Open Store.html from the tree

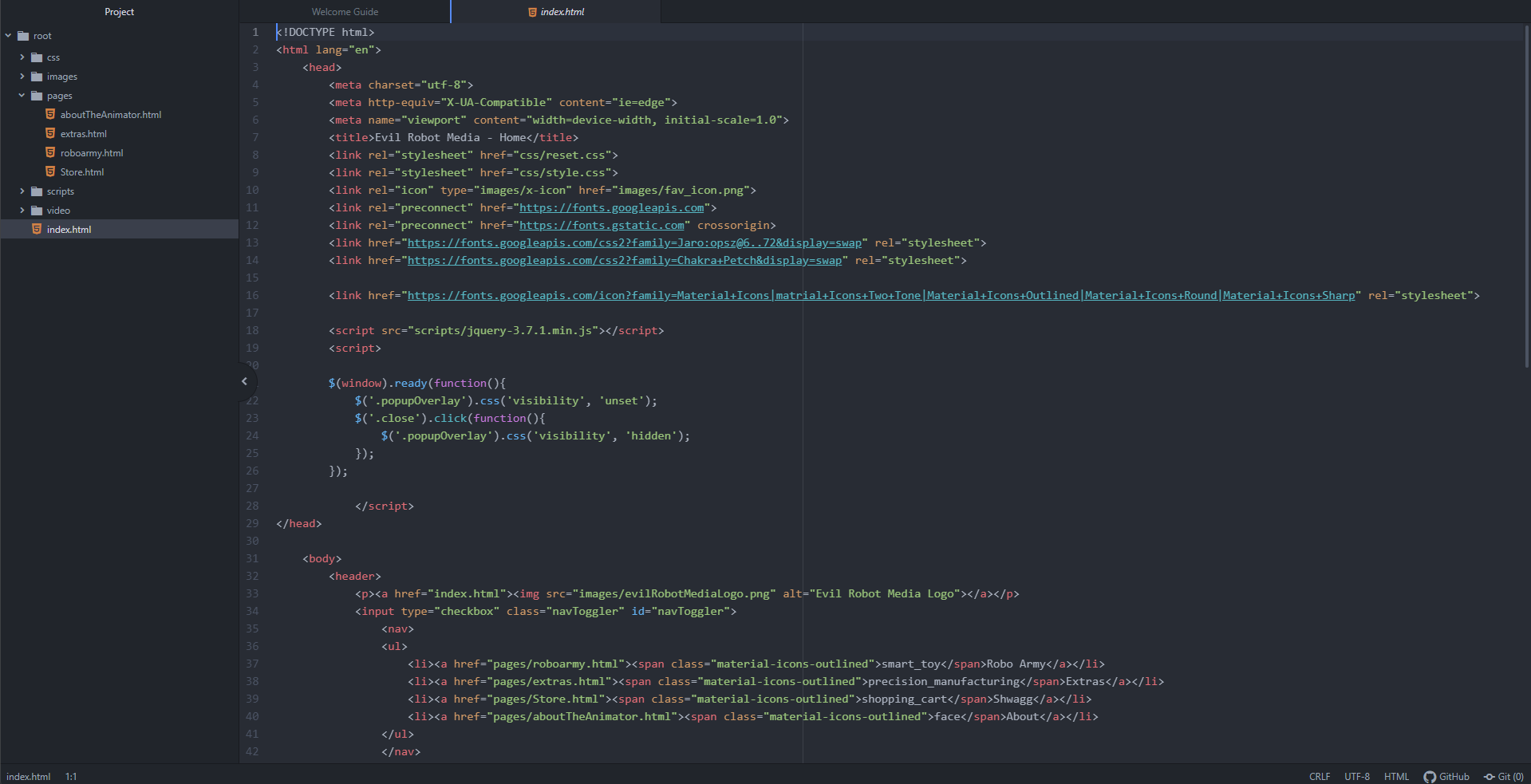coord(82,172)
